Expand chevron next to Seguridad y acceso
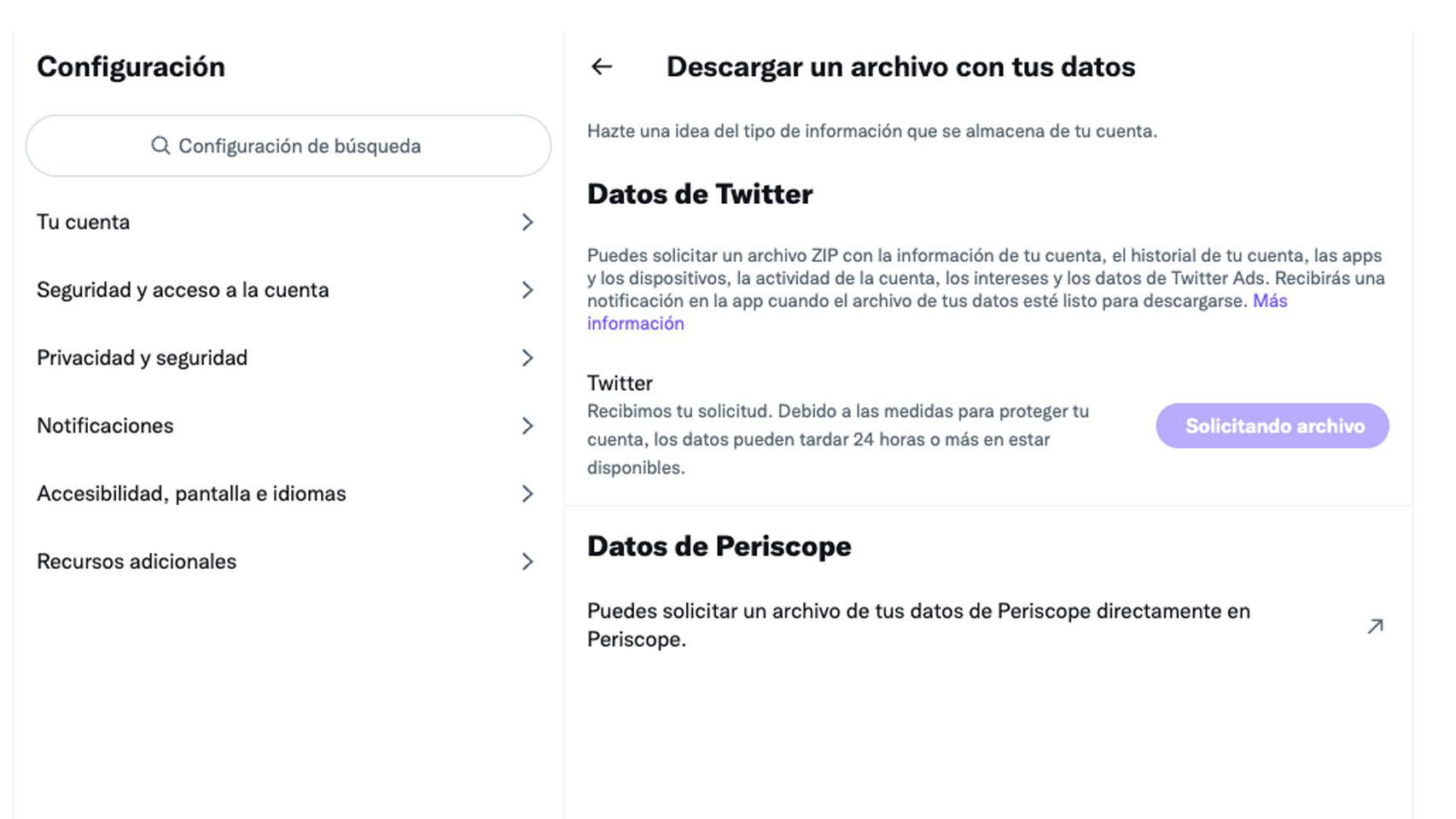This screenshot has height=819, width=1456. point(527,290)
